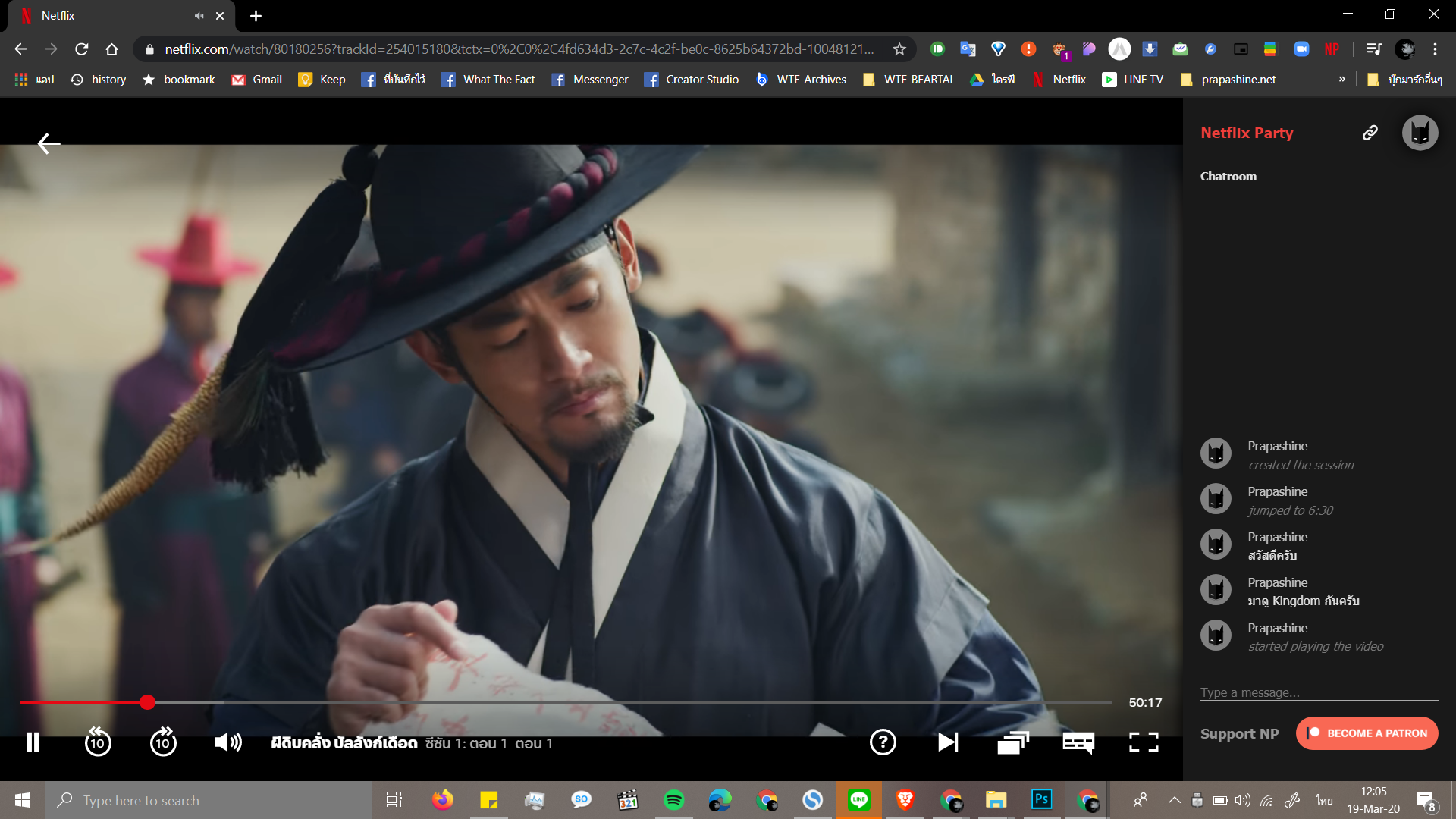This screenshot has height=819, width=1456.
Task: Click the red playback progress scrubber
Action: [147, 702]
